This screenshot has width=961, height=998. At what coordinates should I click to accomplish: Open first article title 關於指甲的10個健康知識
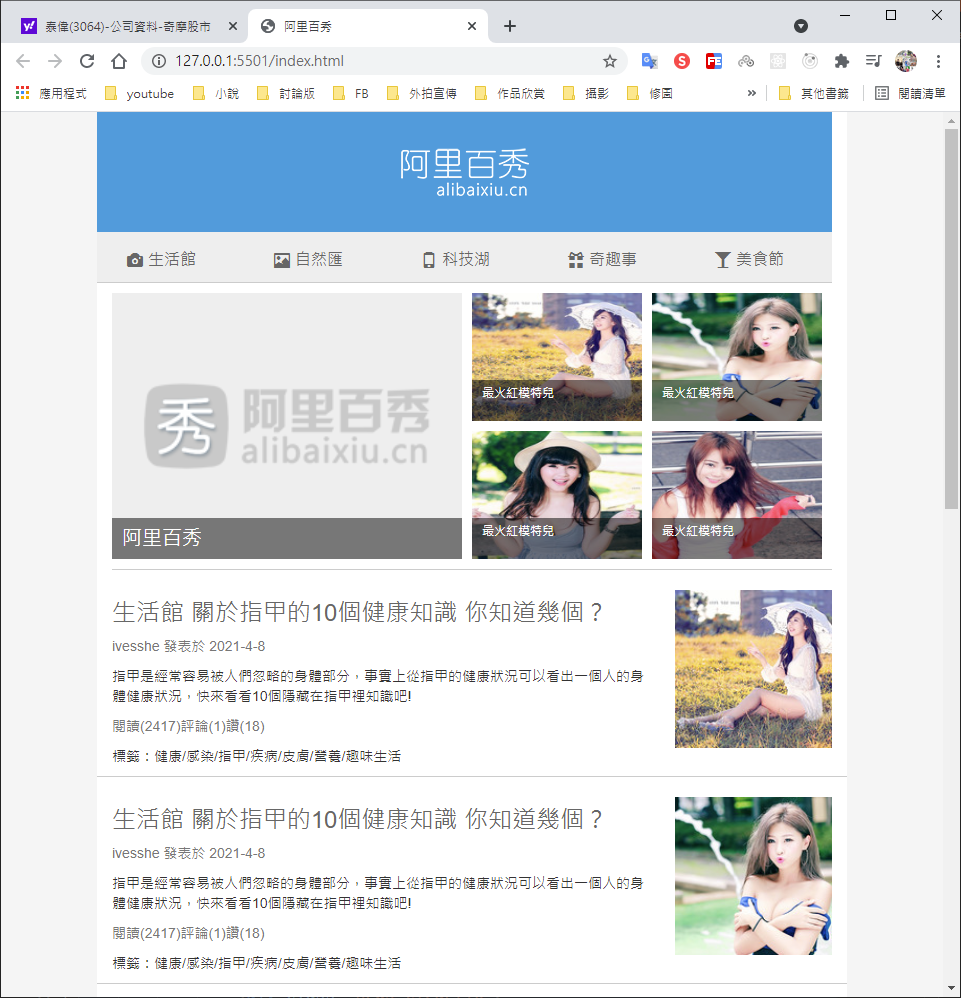click(357, 612)
